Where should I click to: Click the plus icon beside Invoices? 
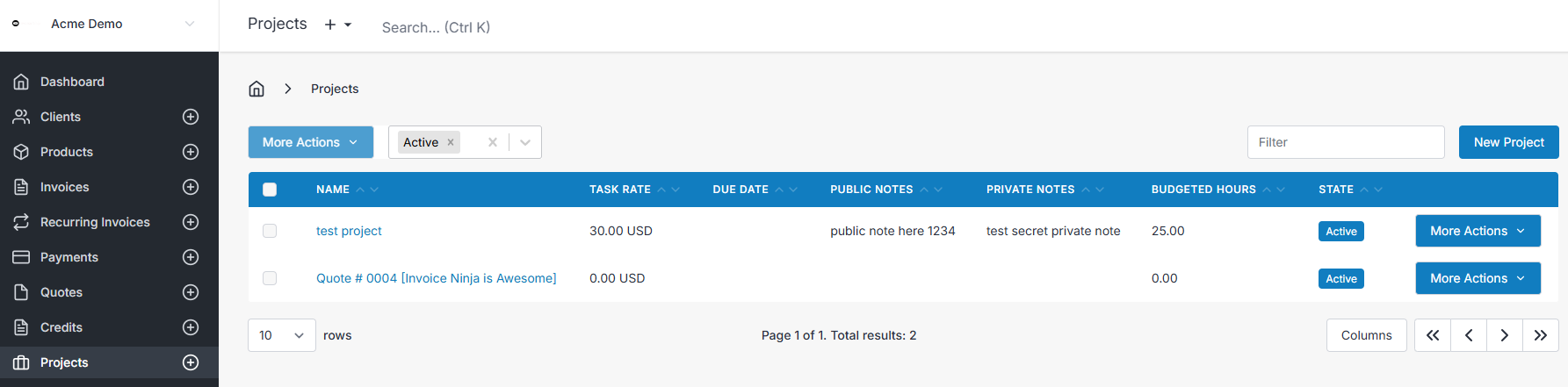(x=191, y=187)
